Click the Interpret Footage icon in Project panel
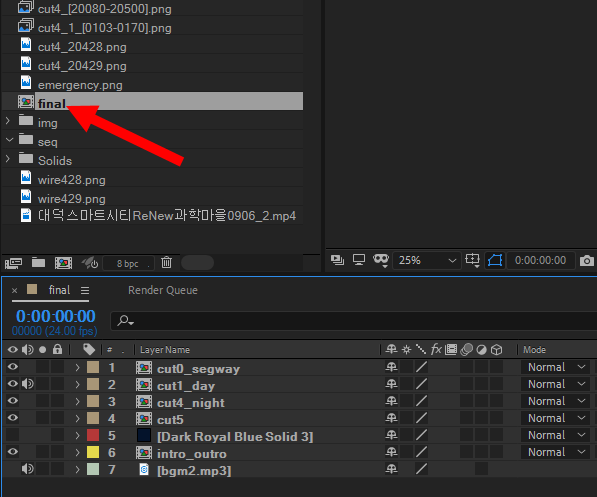Image resolution: width=597 pixels, height=497 pixels. tap(13, 263)
